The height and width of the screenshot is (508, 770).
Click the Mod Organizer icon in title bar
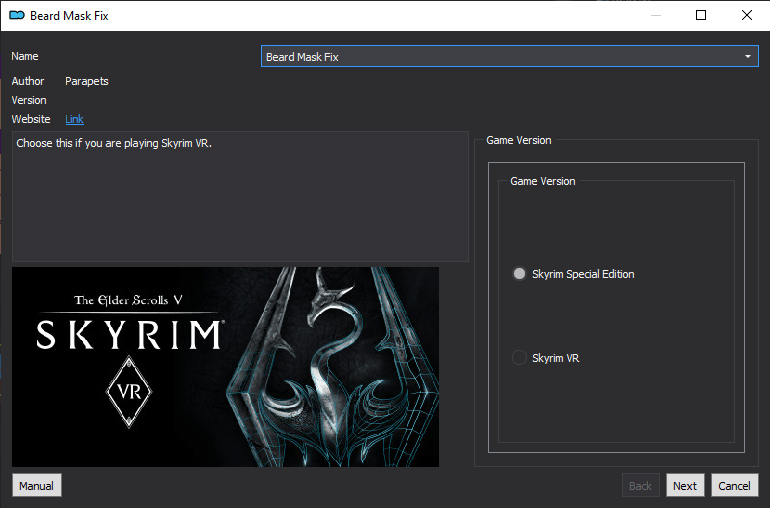pos(17,15)
